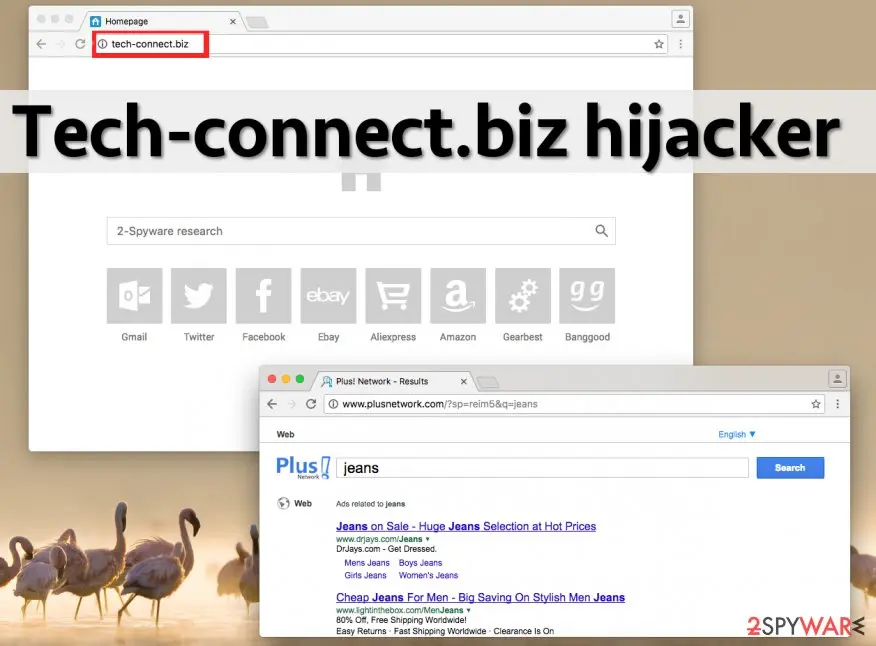
Task: View site info icon beside www.plusnetwork.com
Action: (x=333, y=404)
